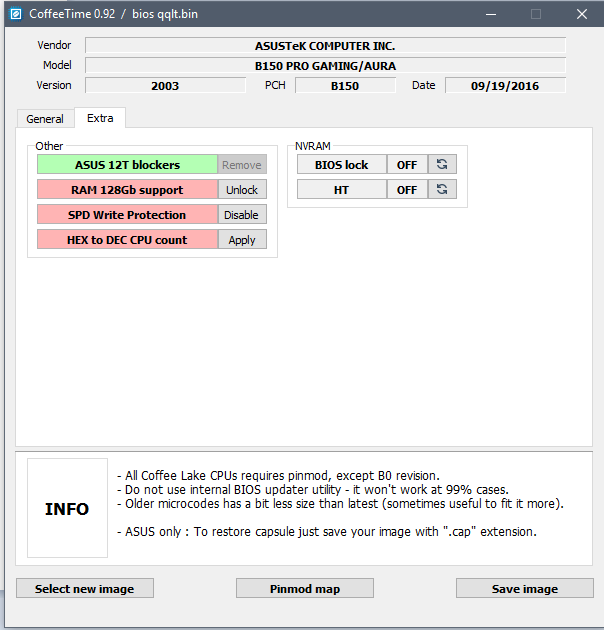Click the Date field 09/19/2016
The width and height of the screenshot is (604, 630).
click(505, 85)
